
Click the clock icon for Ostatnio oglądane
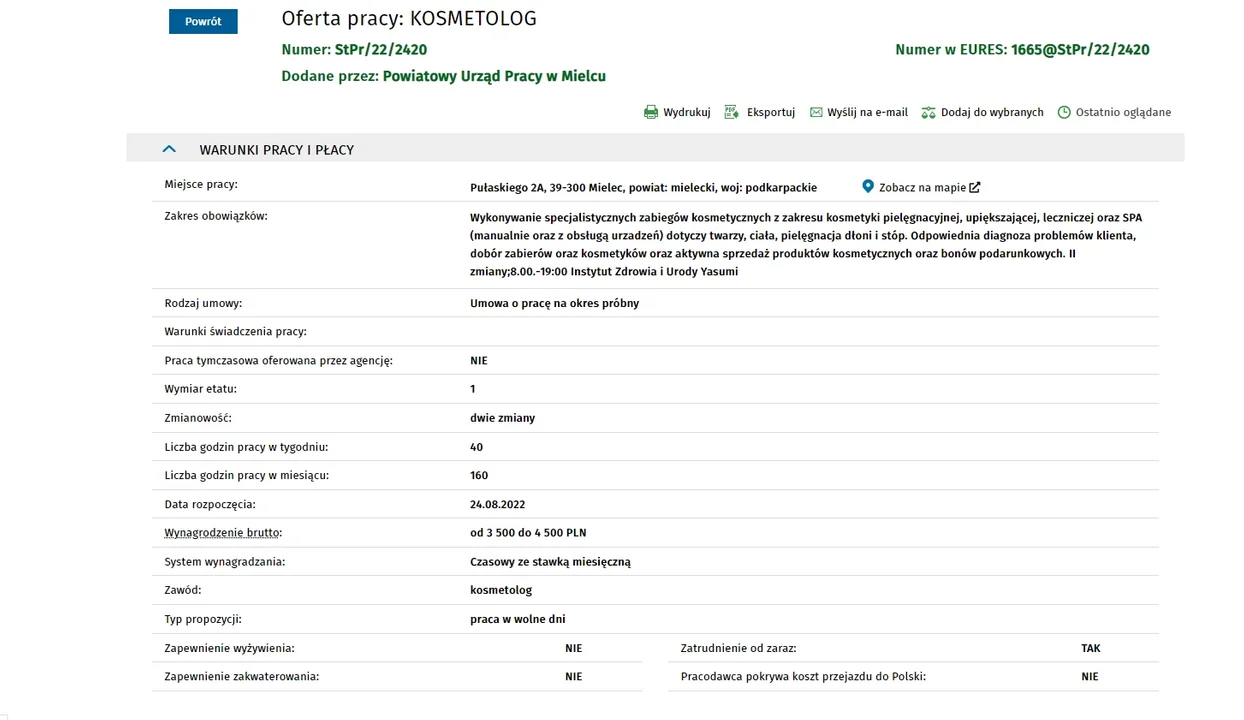click(1064, 112)
